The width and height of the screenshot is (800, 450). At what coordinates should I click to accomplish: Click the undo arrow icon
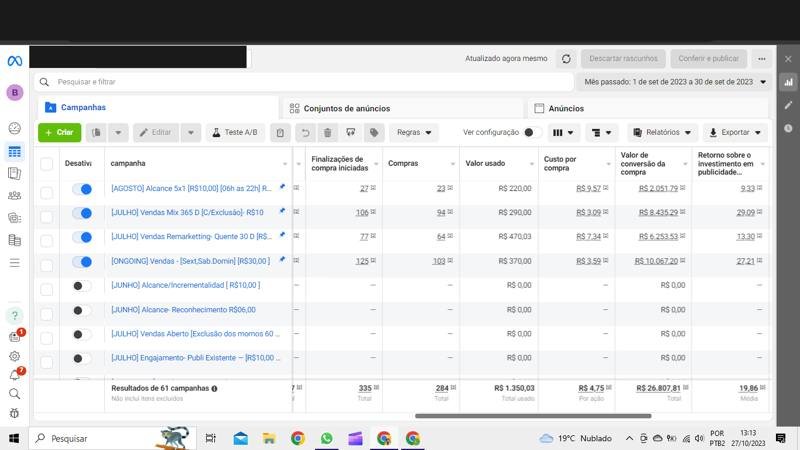(305, 133)
